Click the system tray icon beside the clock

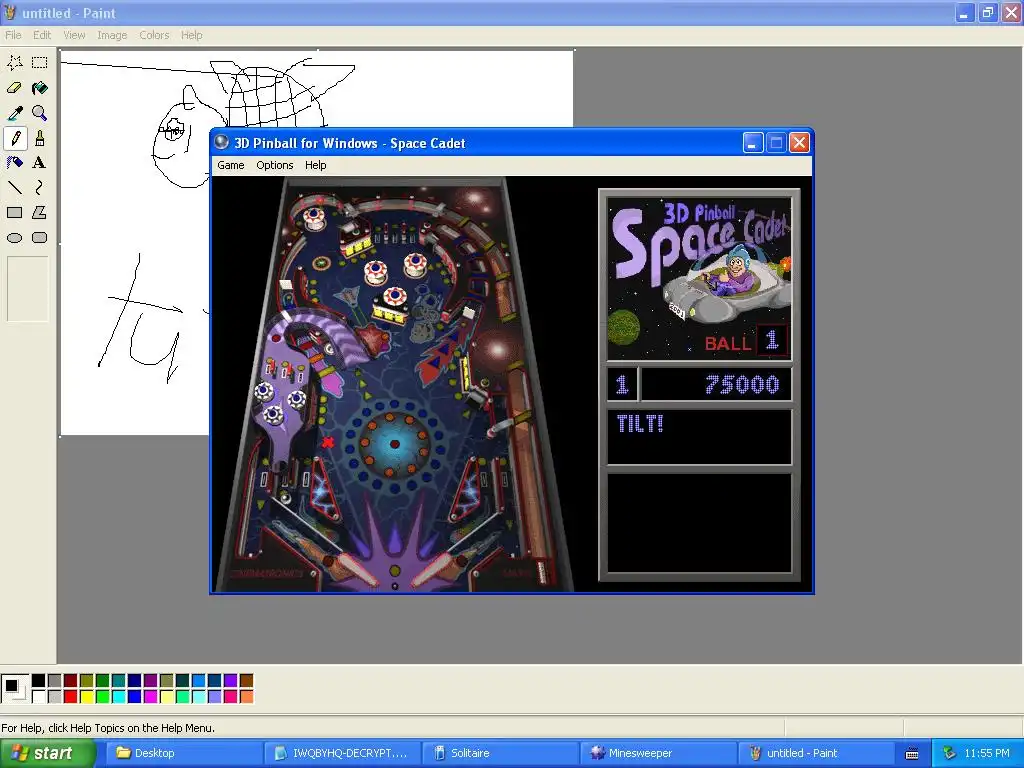pos(950,753)
